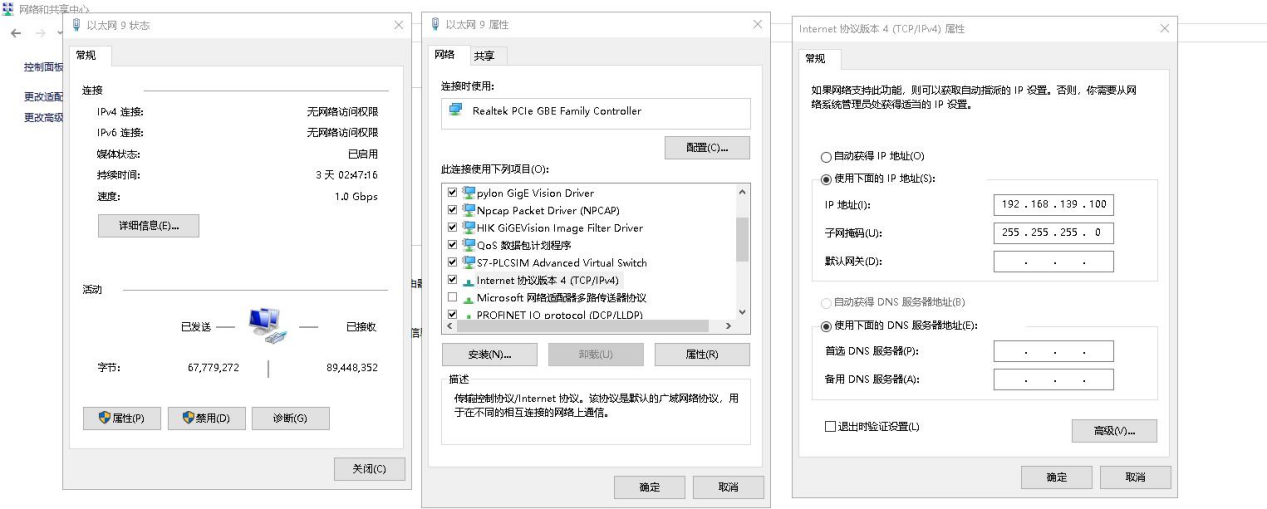The image size is (1267, 509).
Task: Select the QoS 数据包计划程序 icon
Action: [468, 245]
